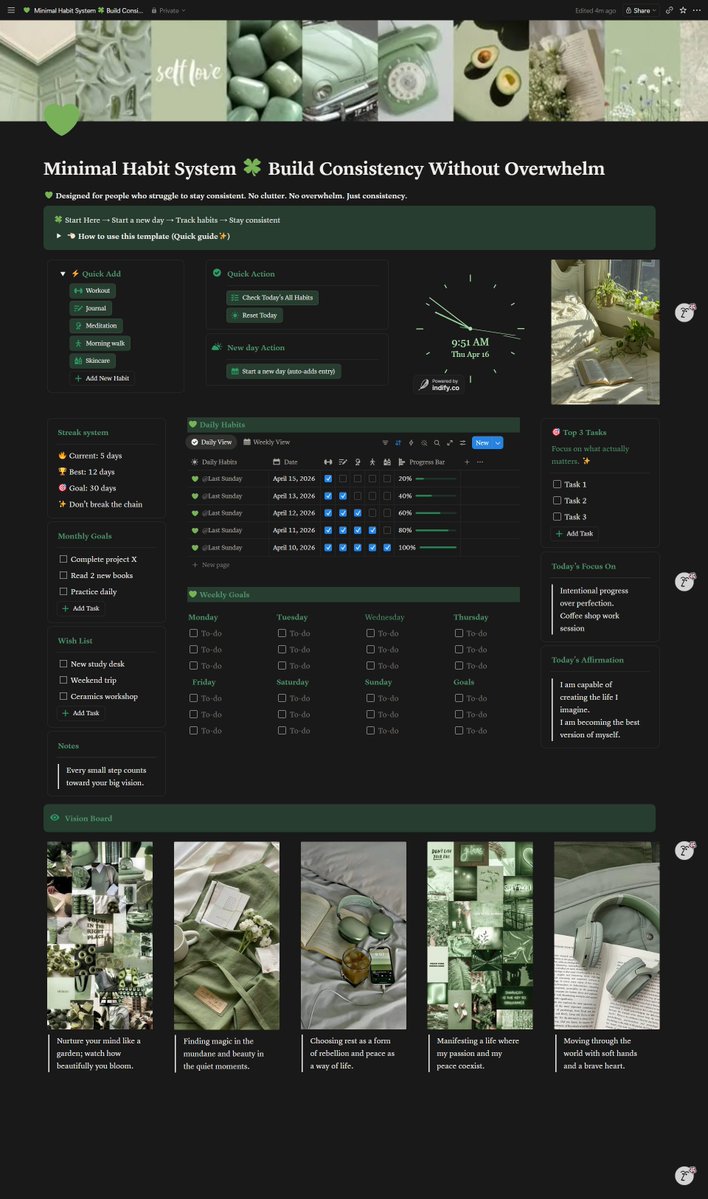Collapse the Quick Add toggle triangle
Screen dimensions: 708x1199
(63, 274)
